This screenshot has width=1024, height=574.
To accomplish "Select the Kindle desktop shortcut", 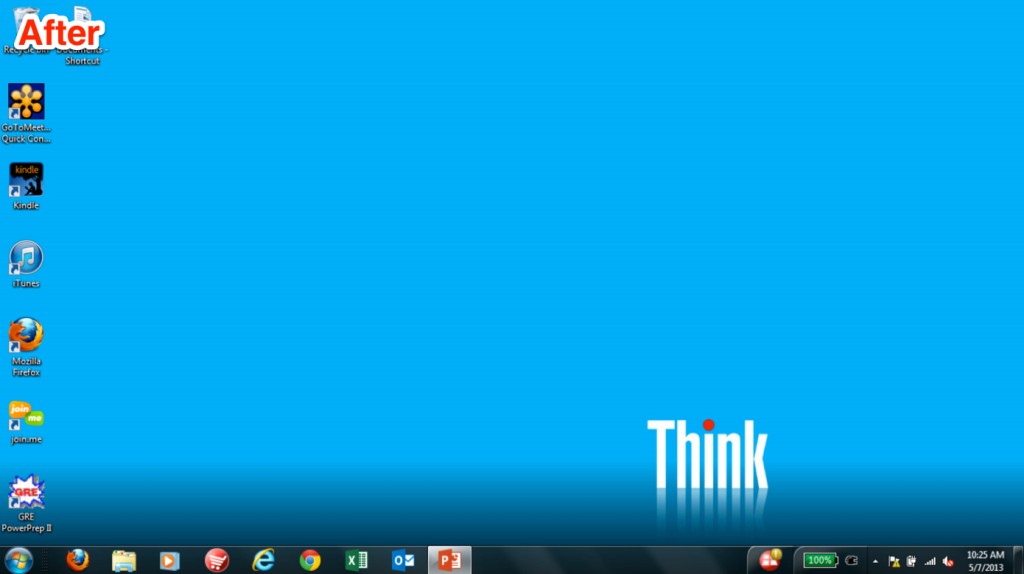I will pos(26,181).
